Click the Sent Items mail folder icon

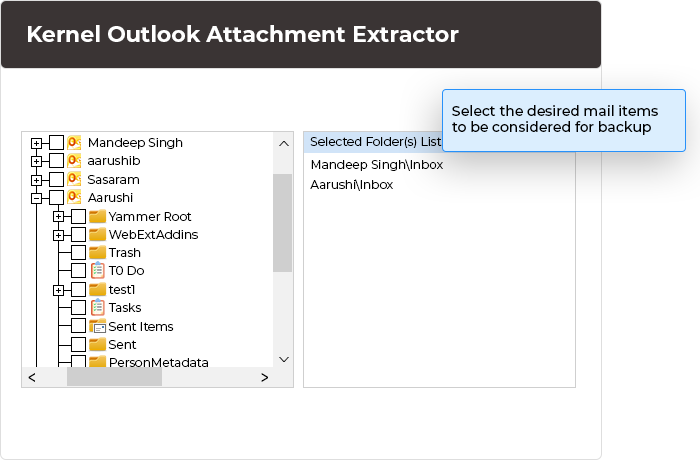point(97,326)
